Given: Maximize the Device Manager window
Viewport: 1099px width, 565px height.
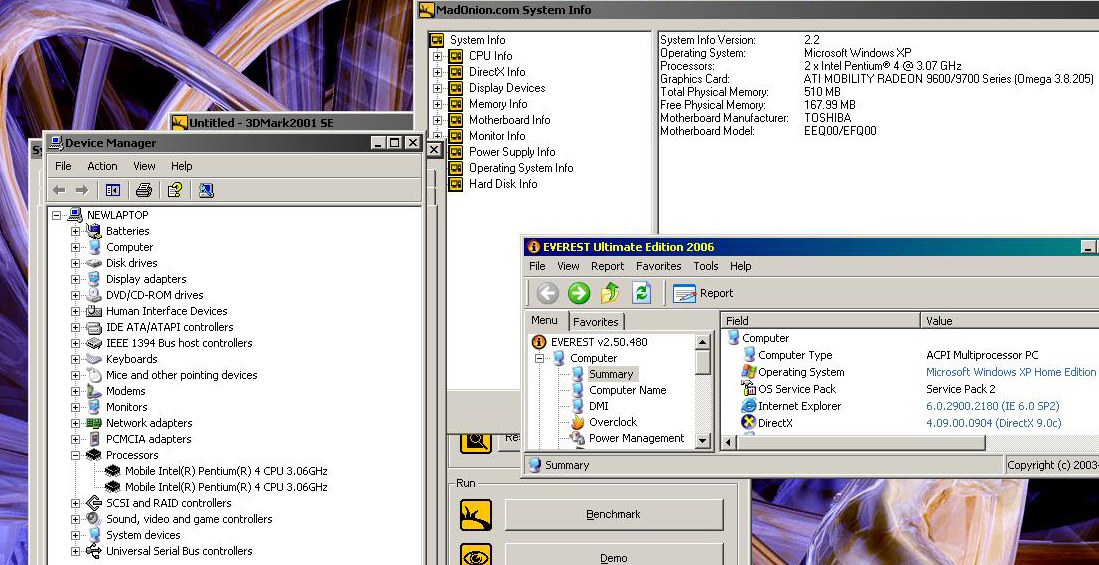Looking at the screenshot, I should [395, 143].
